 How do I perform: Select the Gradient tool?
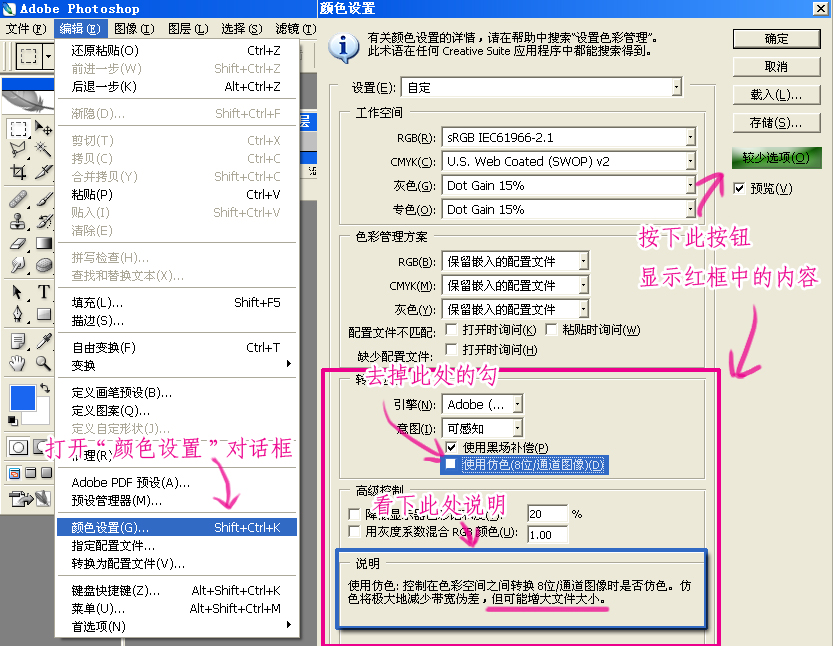[44, 243]
